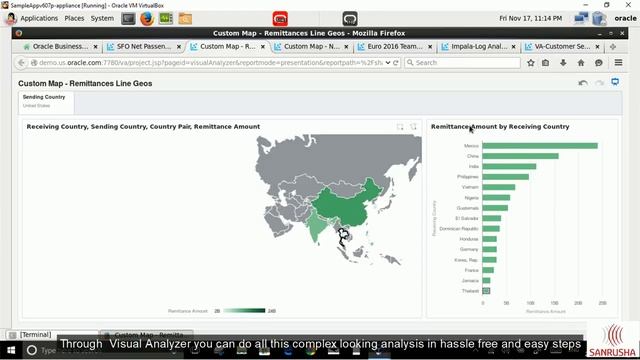The image size is (640, 360).
Task: Click the Firefox Search box
Action: (462, 63)
